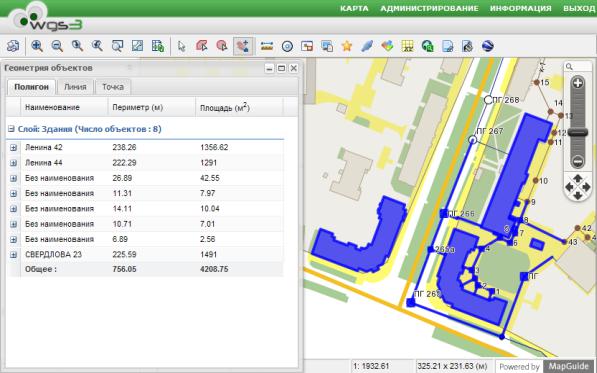
Task: Sort by Наименование column header
Action: [64, 107]
